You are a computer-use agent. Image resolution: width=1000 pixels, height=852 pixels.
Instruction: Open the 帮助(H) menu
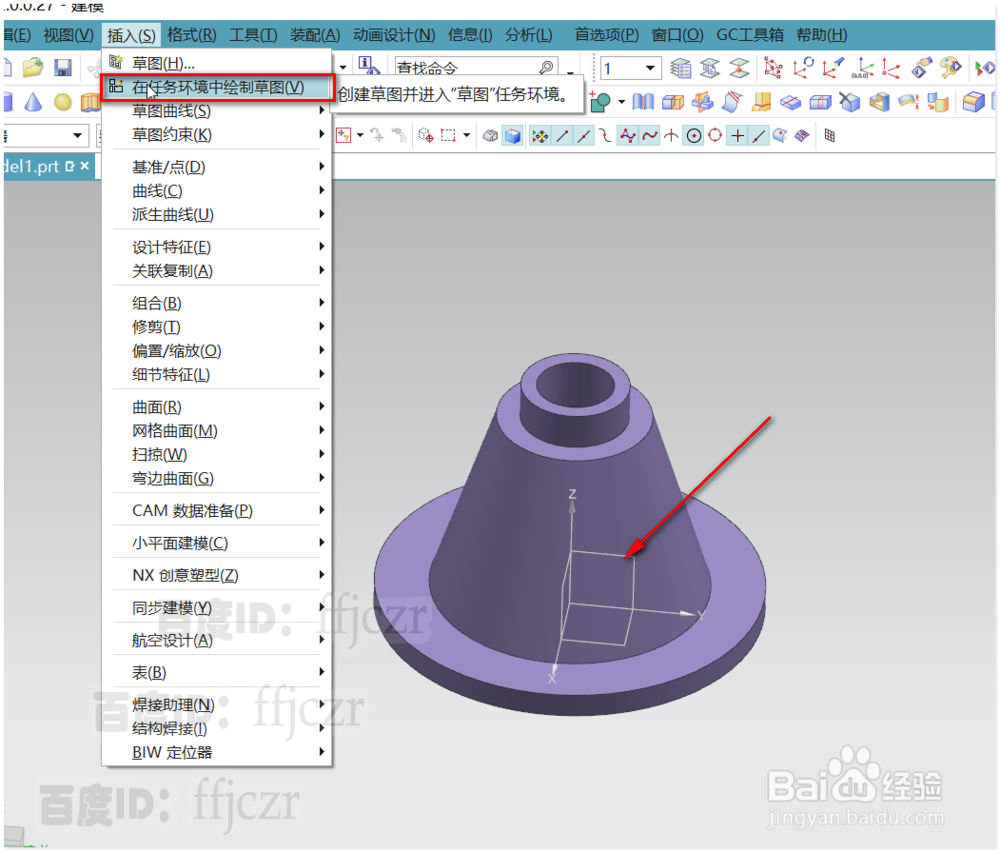coord(821,35)
